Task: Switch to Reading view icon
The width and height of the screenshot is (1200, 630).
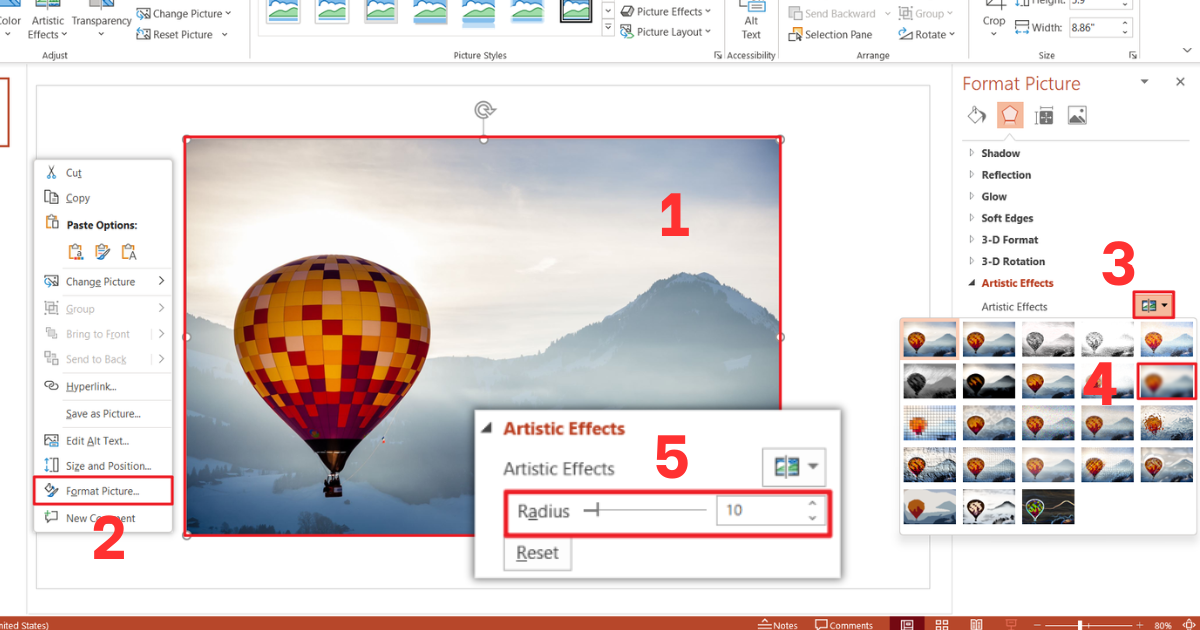Action: point(975,624)
